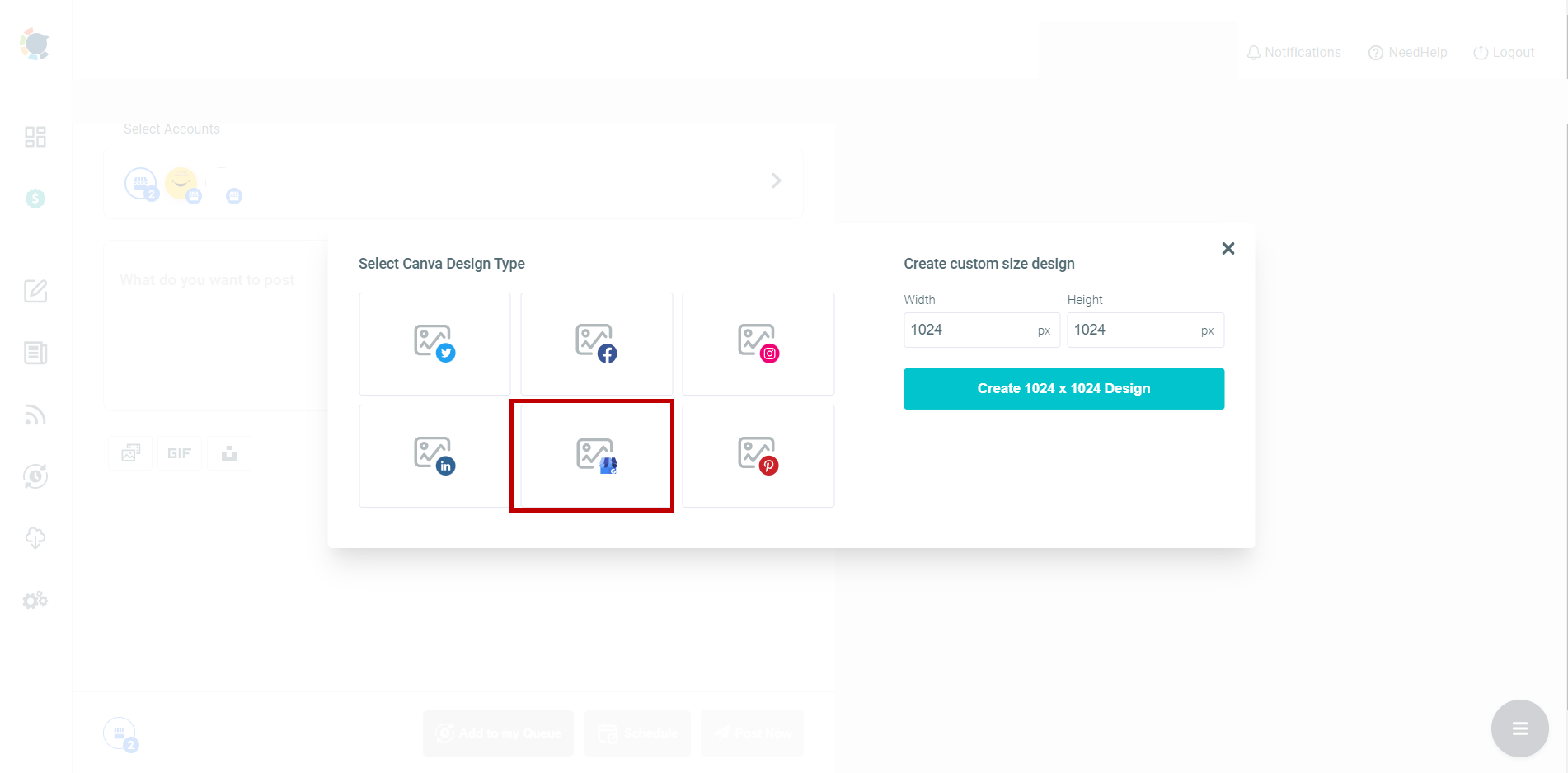The image size is (1568, 773).
Task: Select the LinkedIn Canva design type
Action: [x=434, y=456]
